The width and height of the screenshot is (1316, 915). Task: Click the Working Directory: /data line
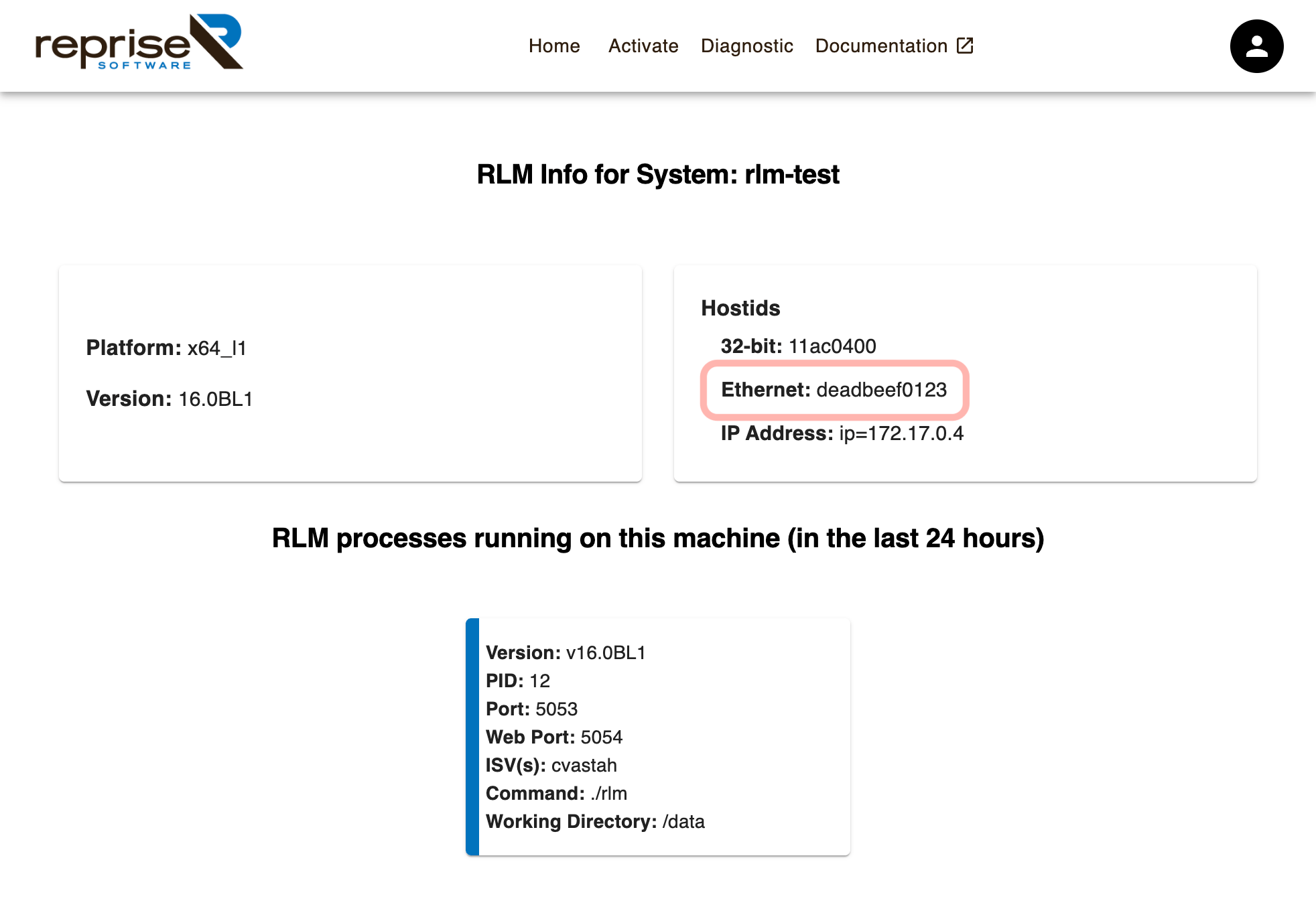click(595, 822)
